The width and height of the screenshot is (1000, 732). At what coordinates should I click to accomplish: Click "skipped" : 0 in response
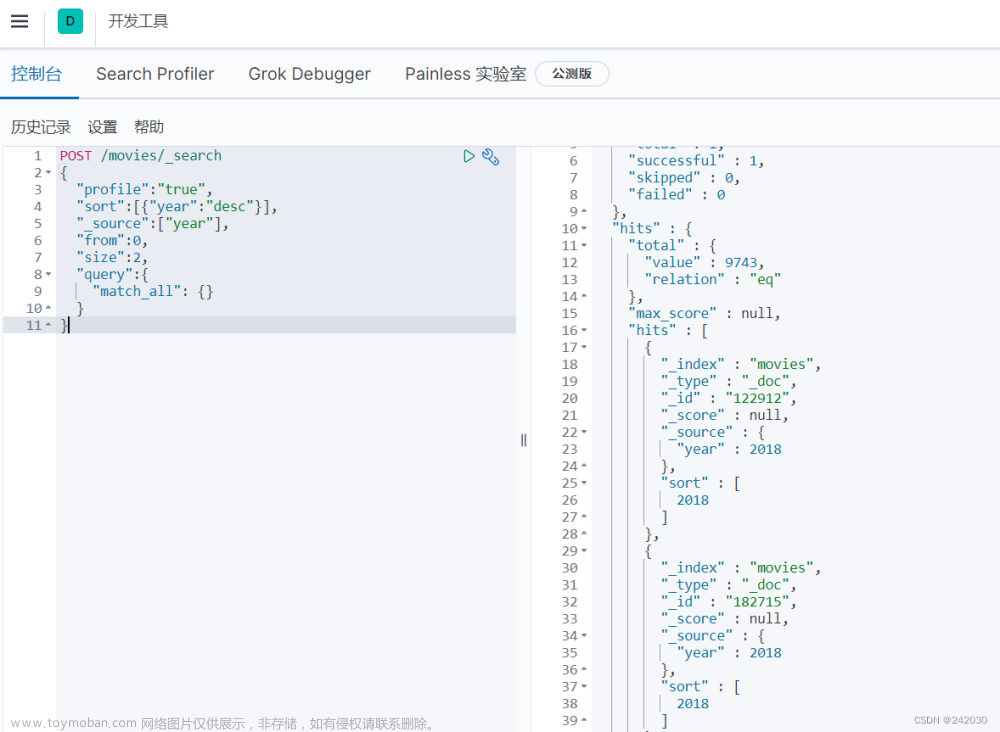tap(684, 178)
